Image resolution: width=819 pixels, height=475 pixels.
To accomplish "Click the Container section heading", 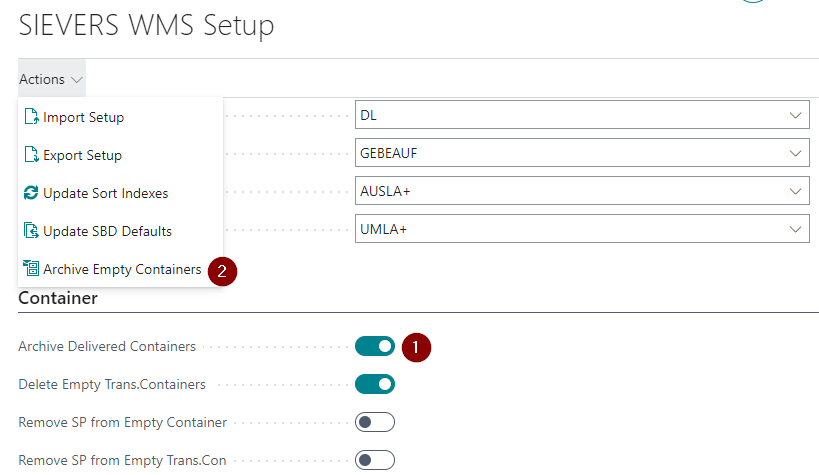I will tap(58, 298).
